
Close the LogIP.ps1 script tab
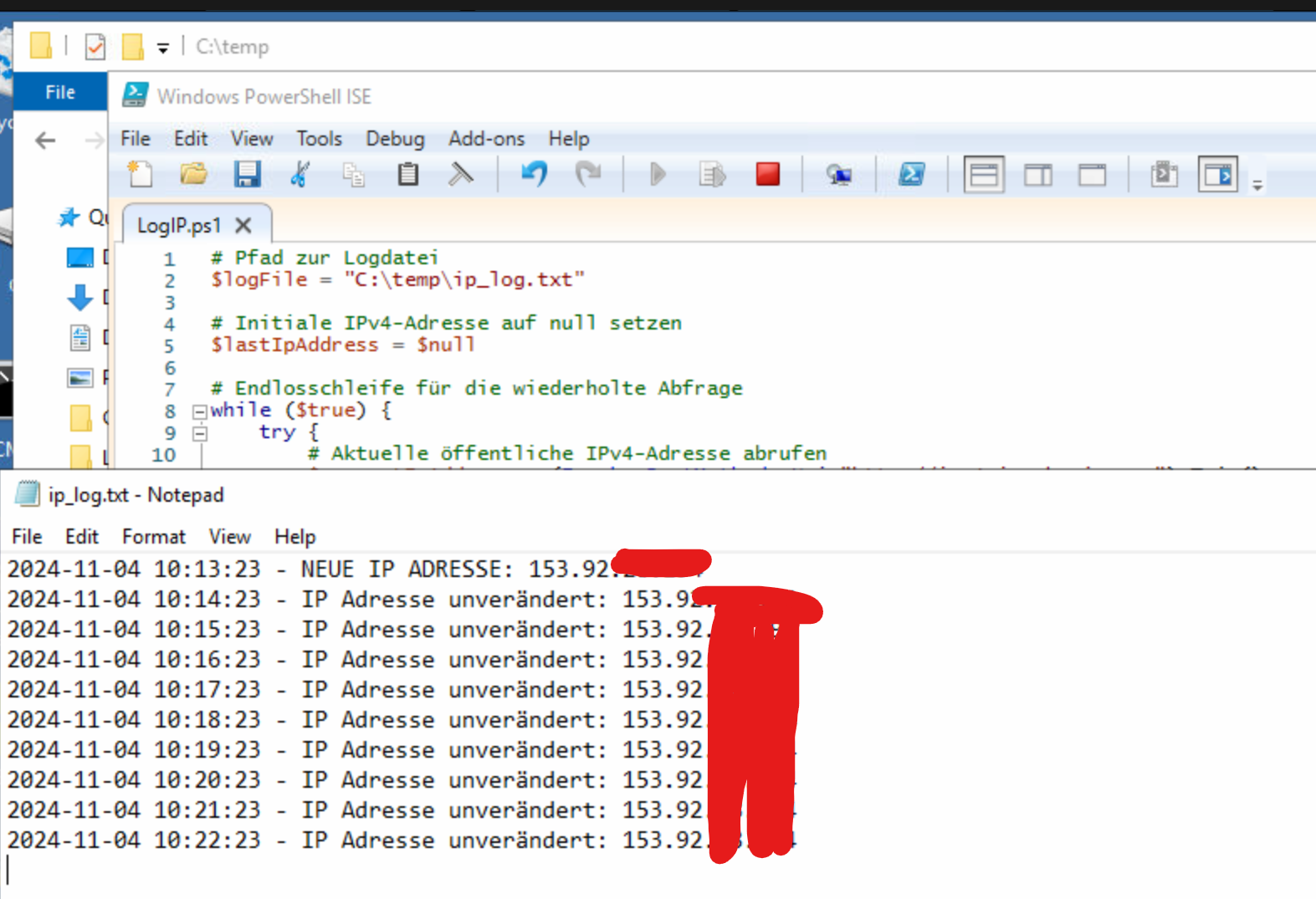click(243, 226)
